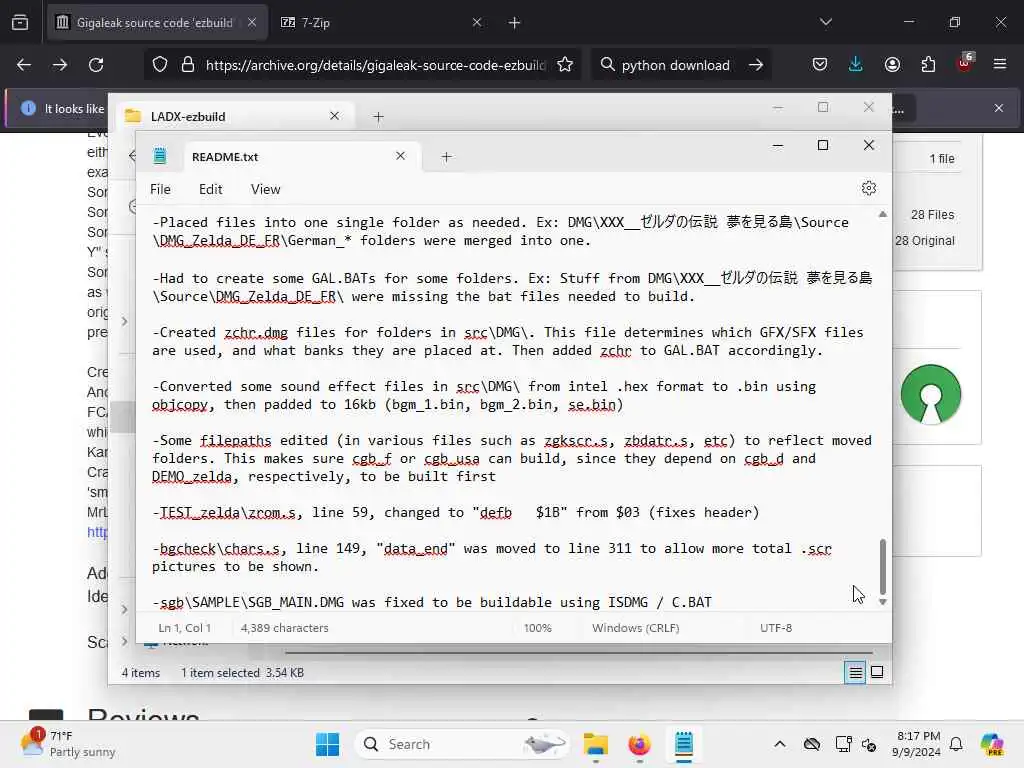Open Firefox downloads panel
The height and width of the screenshot is (768, 1024).
point(856,65)
